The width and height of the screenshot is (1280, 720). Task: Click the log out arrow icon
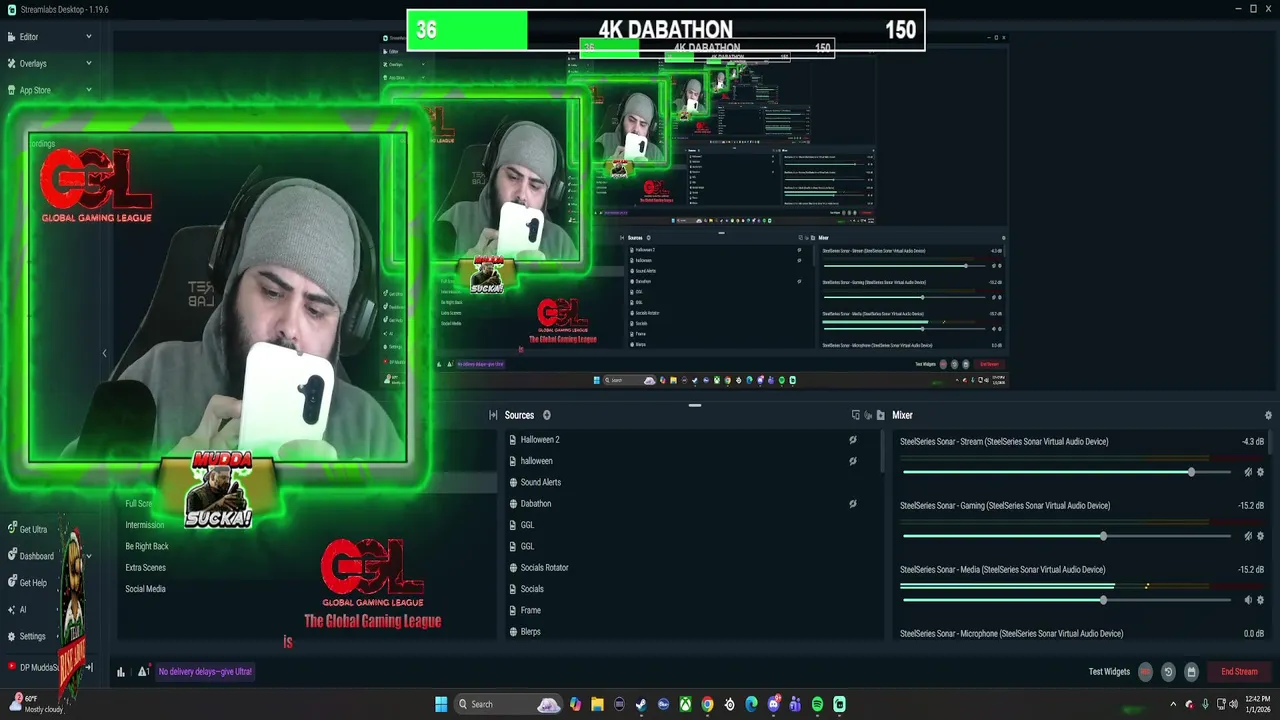click(x=88, y=667)
